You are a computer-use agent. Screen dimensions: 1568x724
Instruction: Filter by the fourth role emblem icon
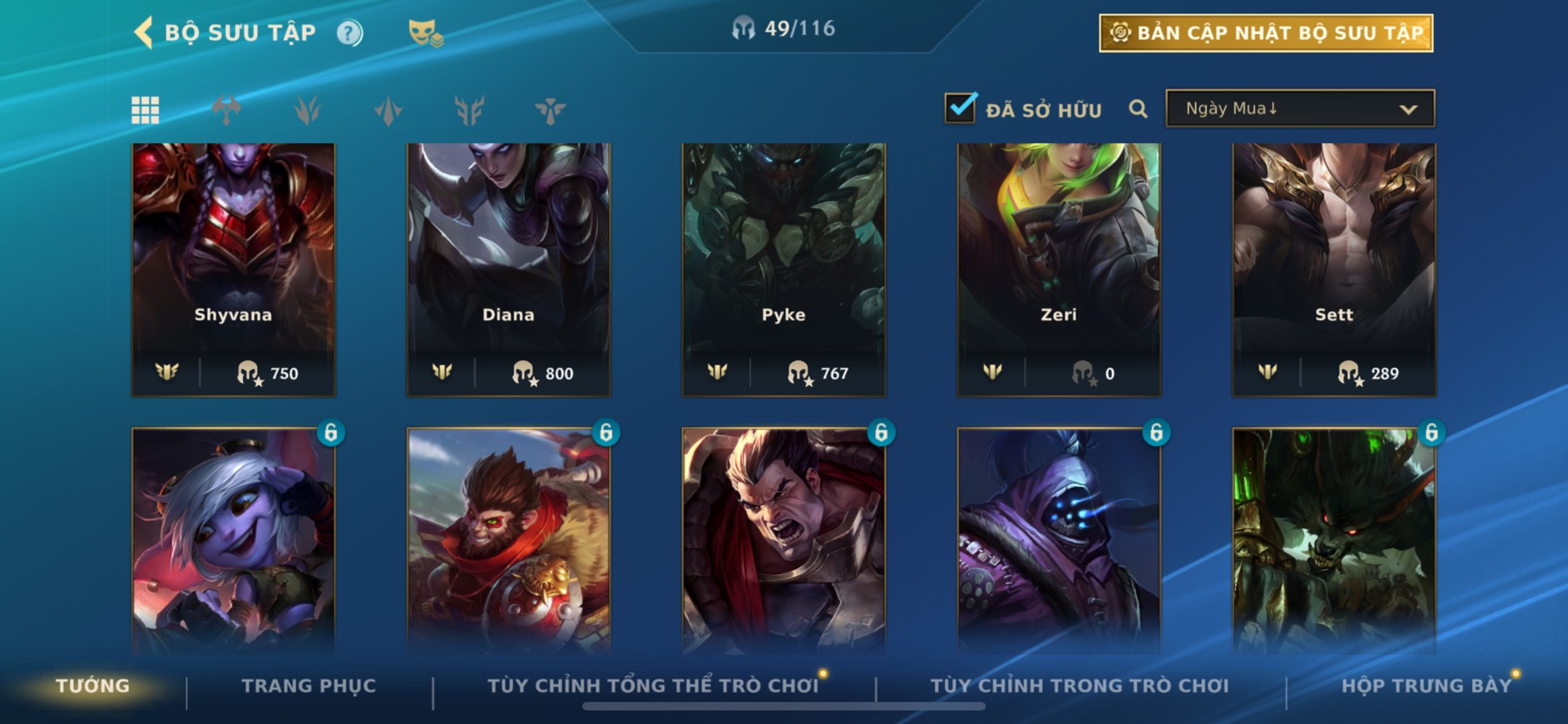pos(469,110)
